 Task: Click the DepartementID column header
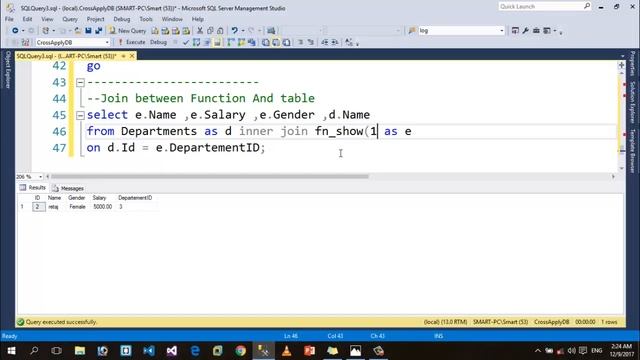pyautogui.click(x=135, y=198)
